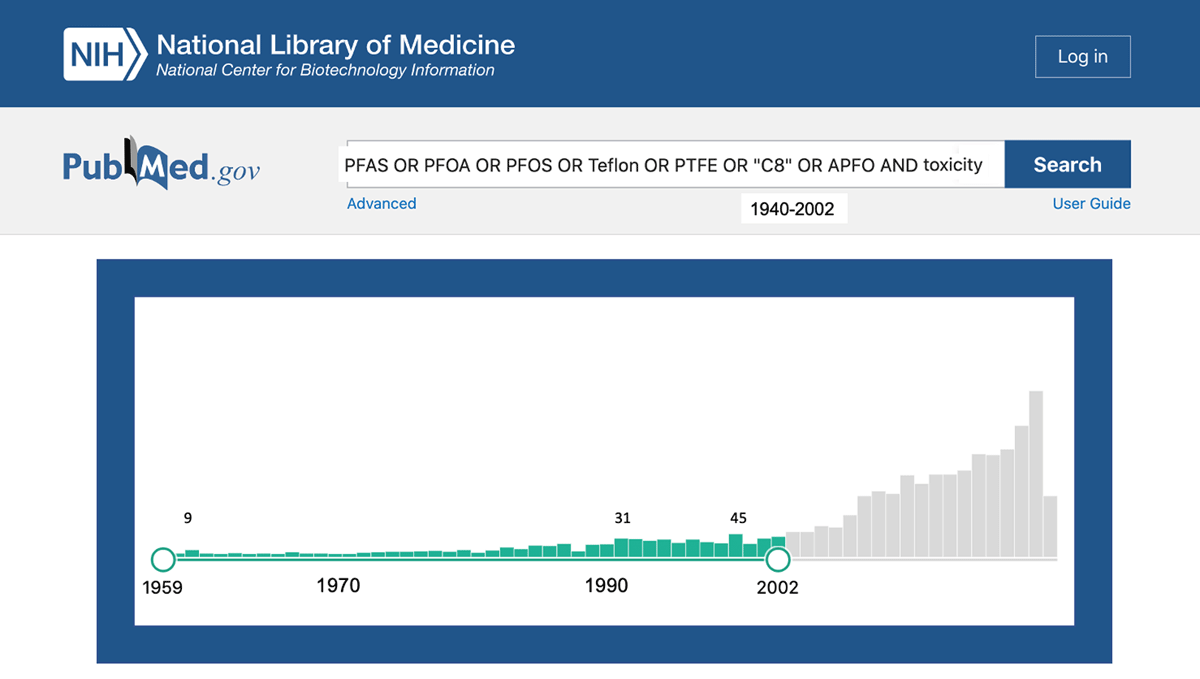Click the green bar under label 45

[x=736, y=545]
